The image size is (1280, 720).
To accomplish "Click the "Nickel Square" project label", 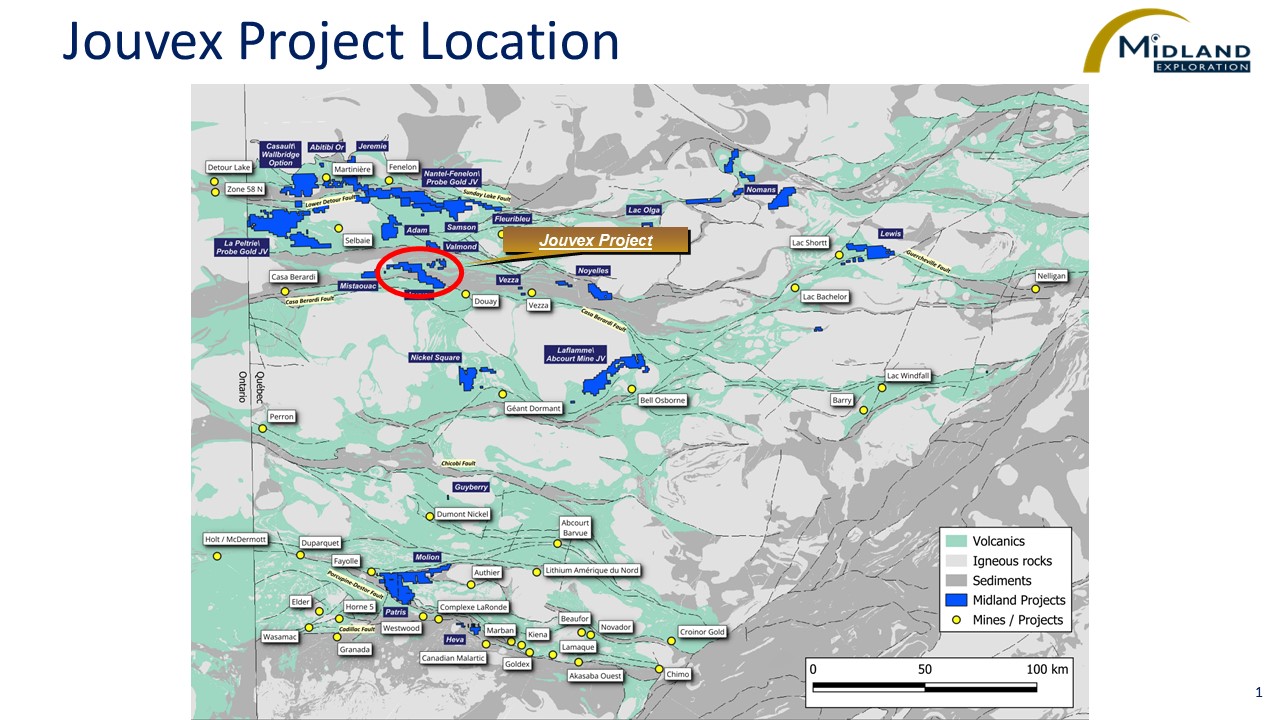I will (435, 357).
